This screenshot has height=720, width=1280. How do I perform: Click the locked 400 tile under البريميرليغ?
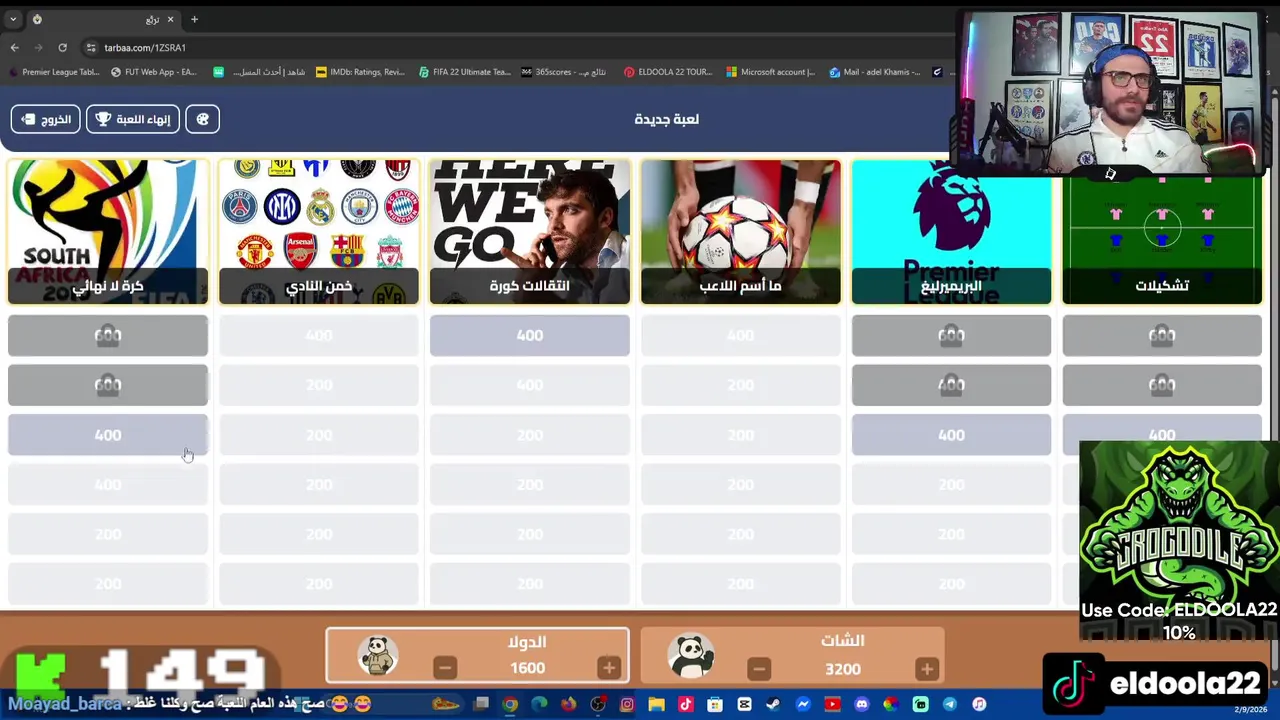point(951,385)
